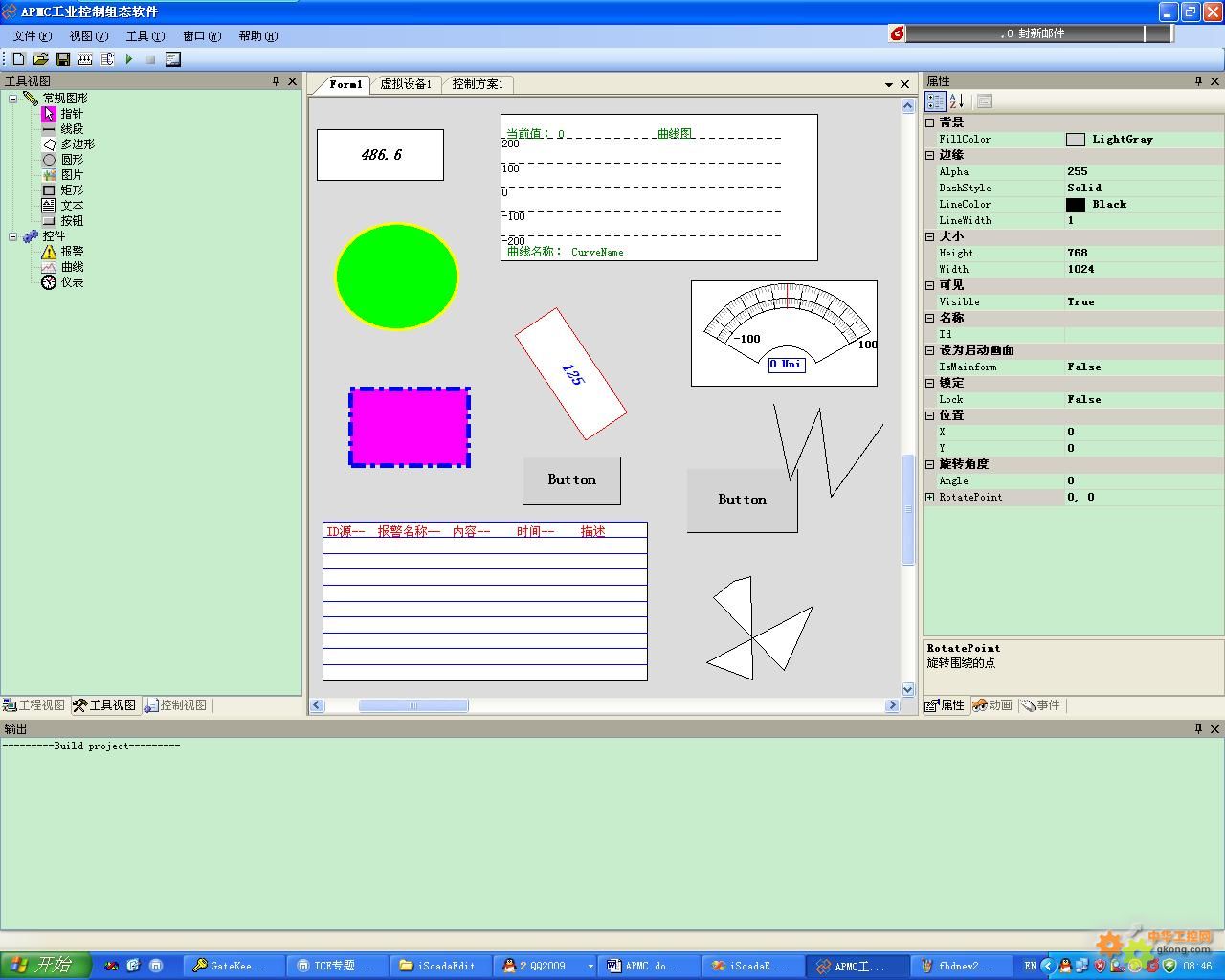This screenshot has width=1225, height=980.
Task: Switch to the 控制视图 tab
Action: point(176,705)
